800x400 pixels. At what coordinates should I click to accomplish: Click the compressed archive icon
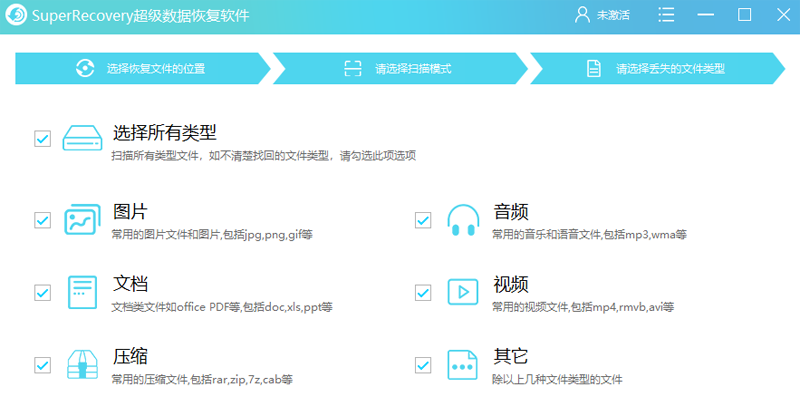[82, 365]
